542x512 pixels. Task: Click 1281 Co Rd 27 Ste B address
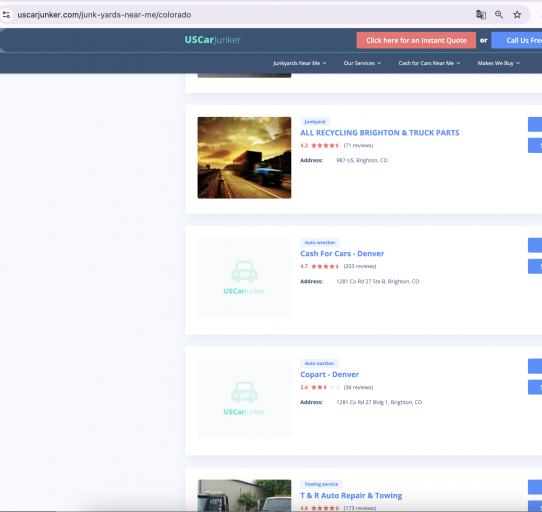[378, 281]
